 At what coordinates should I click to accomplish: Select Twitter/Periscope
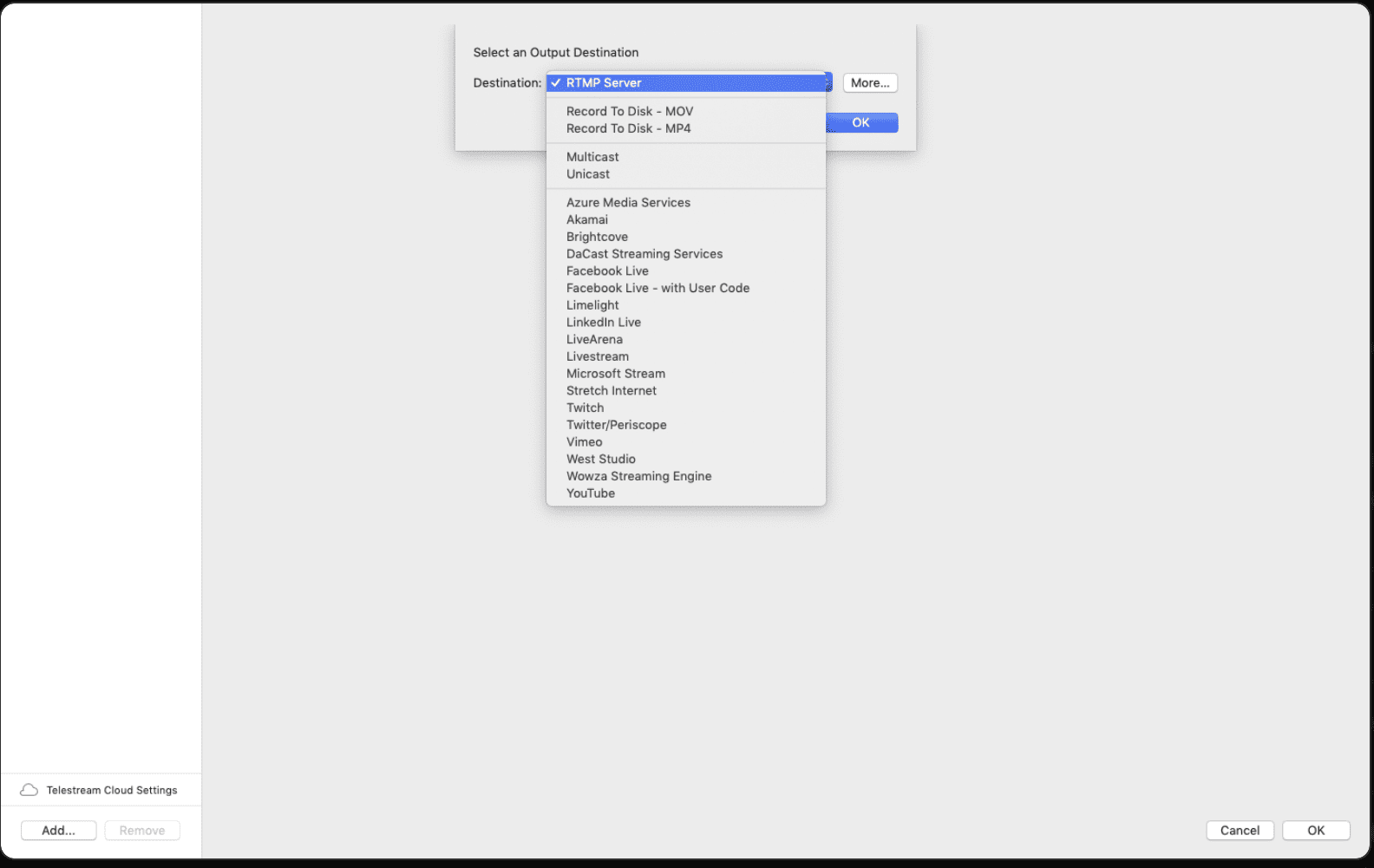686,425
